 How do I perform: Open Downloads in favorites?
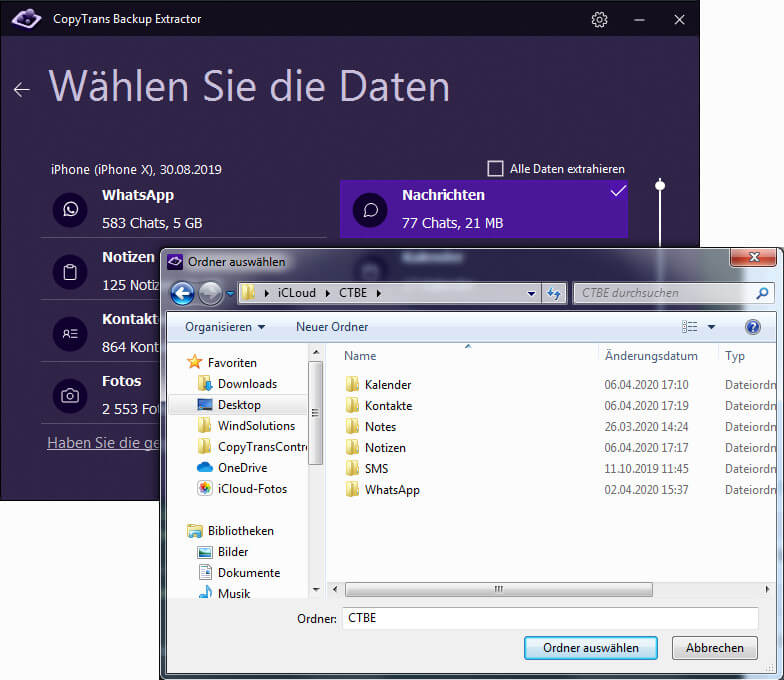237,384
